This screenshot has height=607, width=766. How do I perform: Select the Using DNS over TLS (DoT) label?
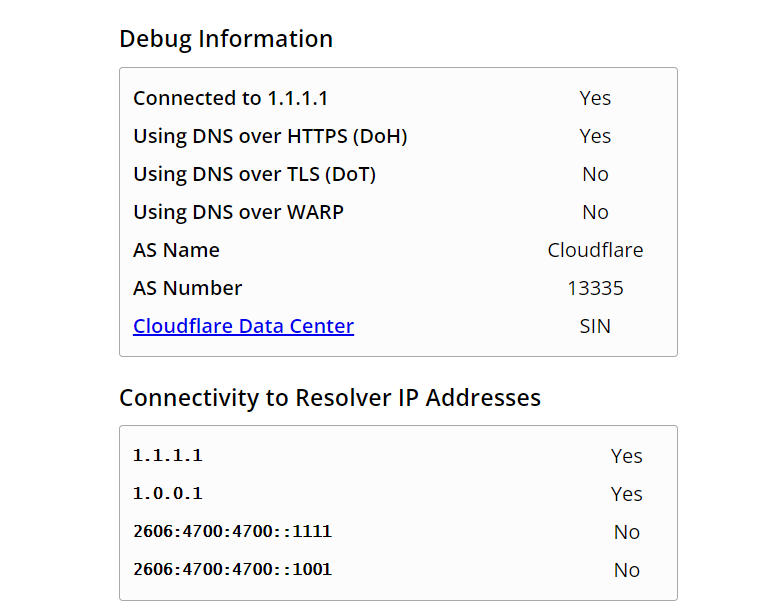pyautogui.click(x=255, y=174)
